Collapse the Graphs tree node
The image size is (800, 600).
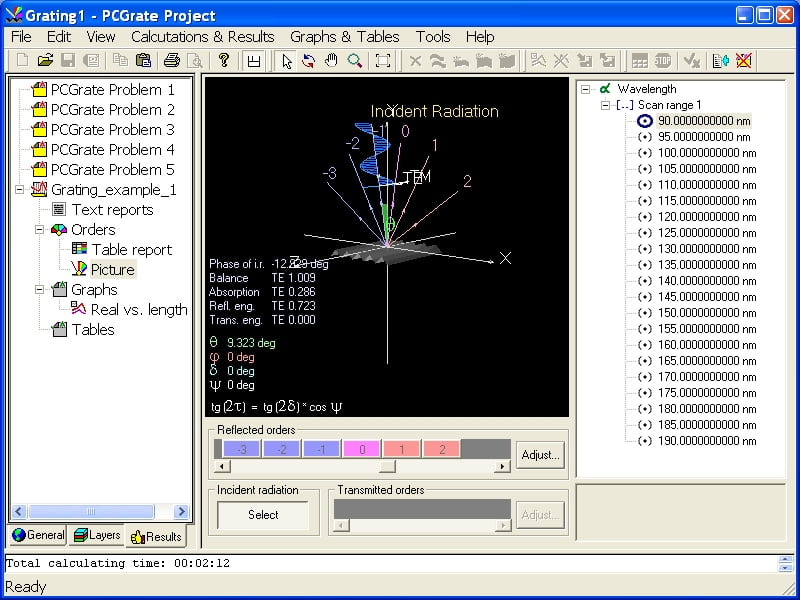(39, 290)
